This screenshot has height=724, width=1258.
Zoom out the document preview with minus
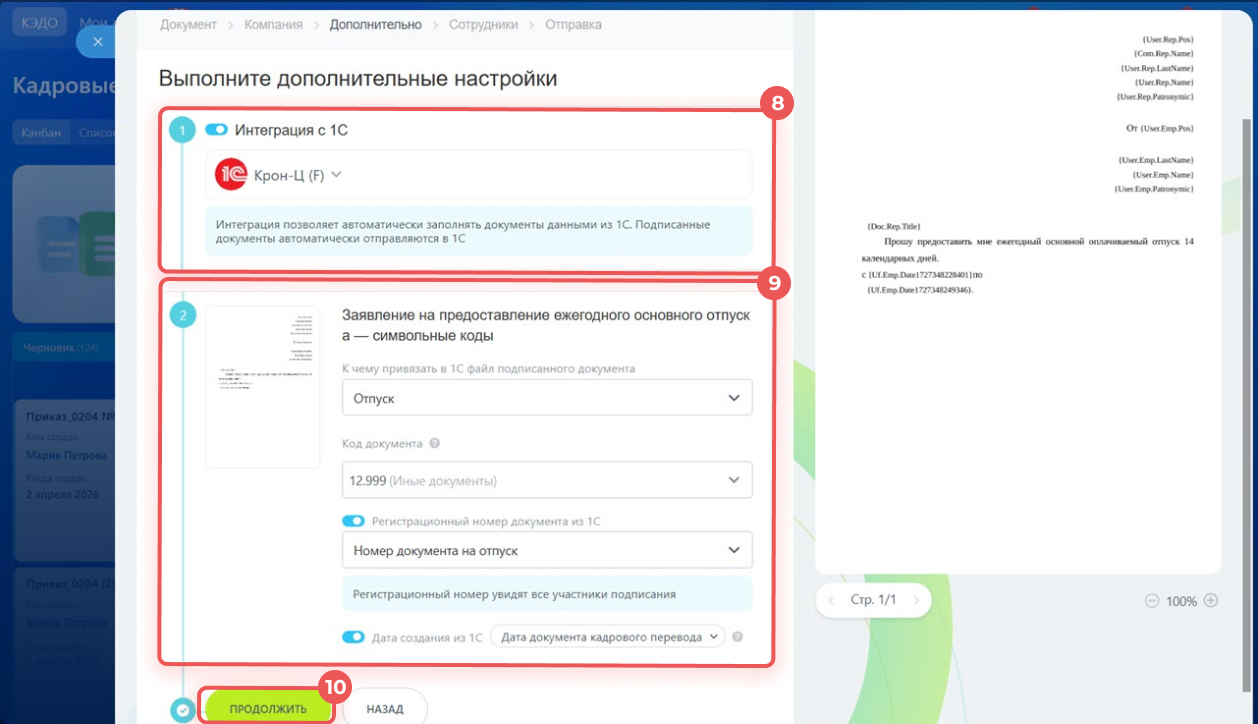(x=1151, y=601)
